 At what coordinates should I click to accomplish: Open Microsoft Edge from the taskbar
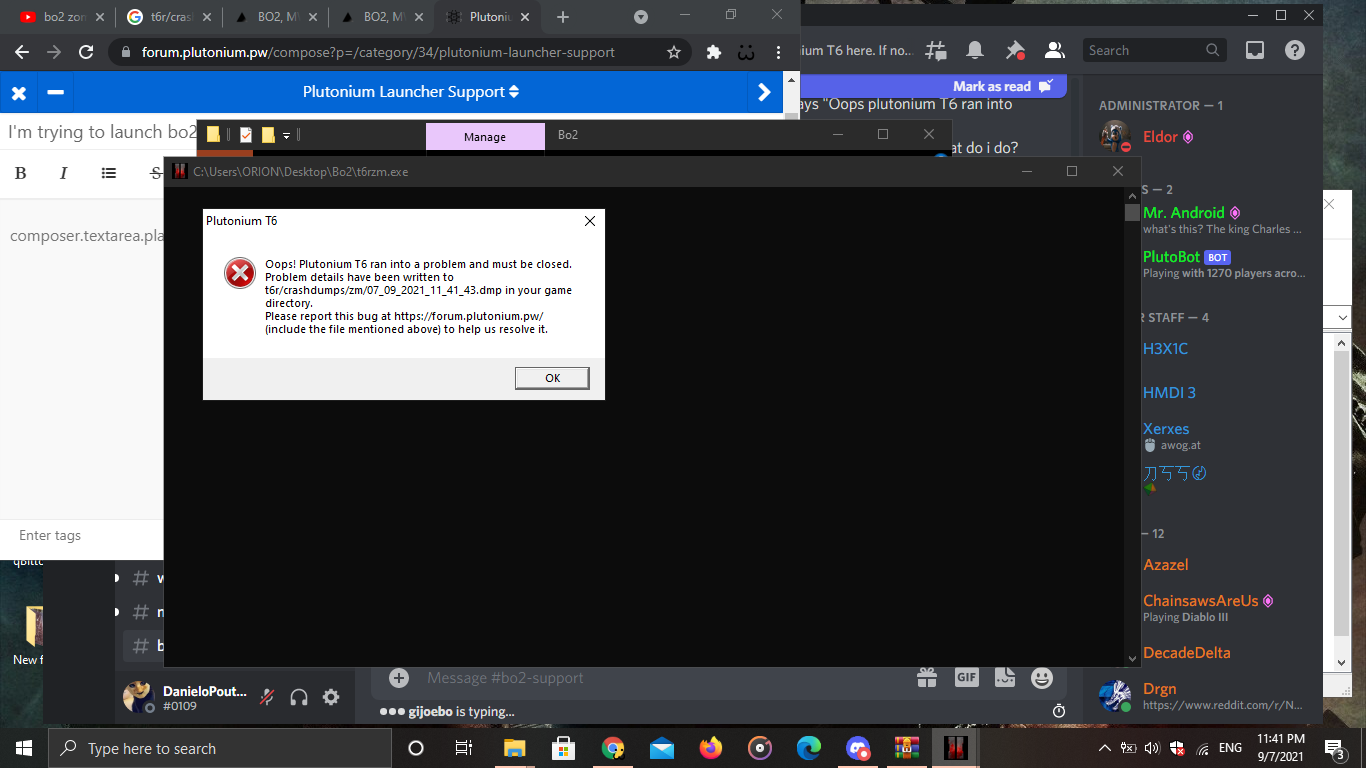(x=809, y=748)
